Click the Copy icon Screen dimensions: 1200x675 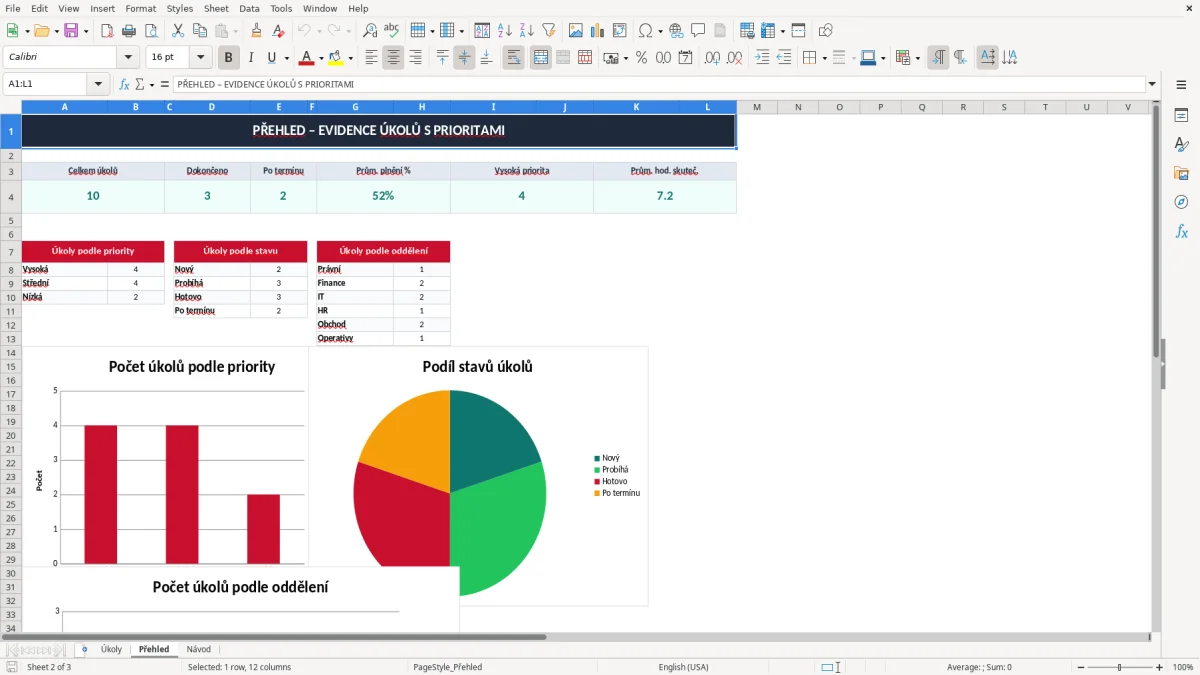click(200, 31)
